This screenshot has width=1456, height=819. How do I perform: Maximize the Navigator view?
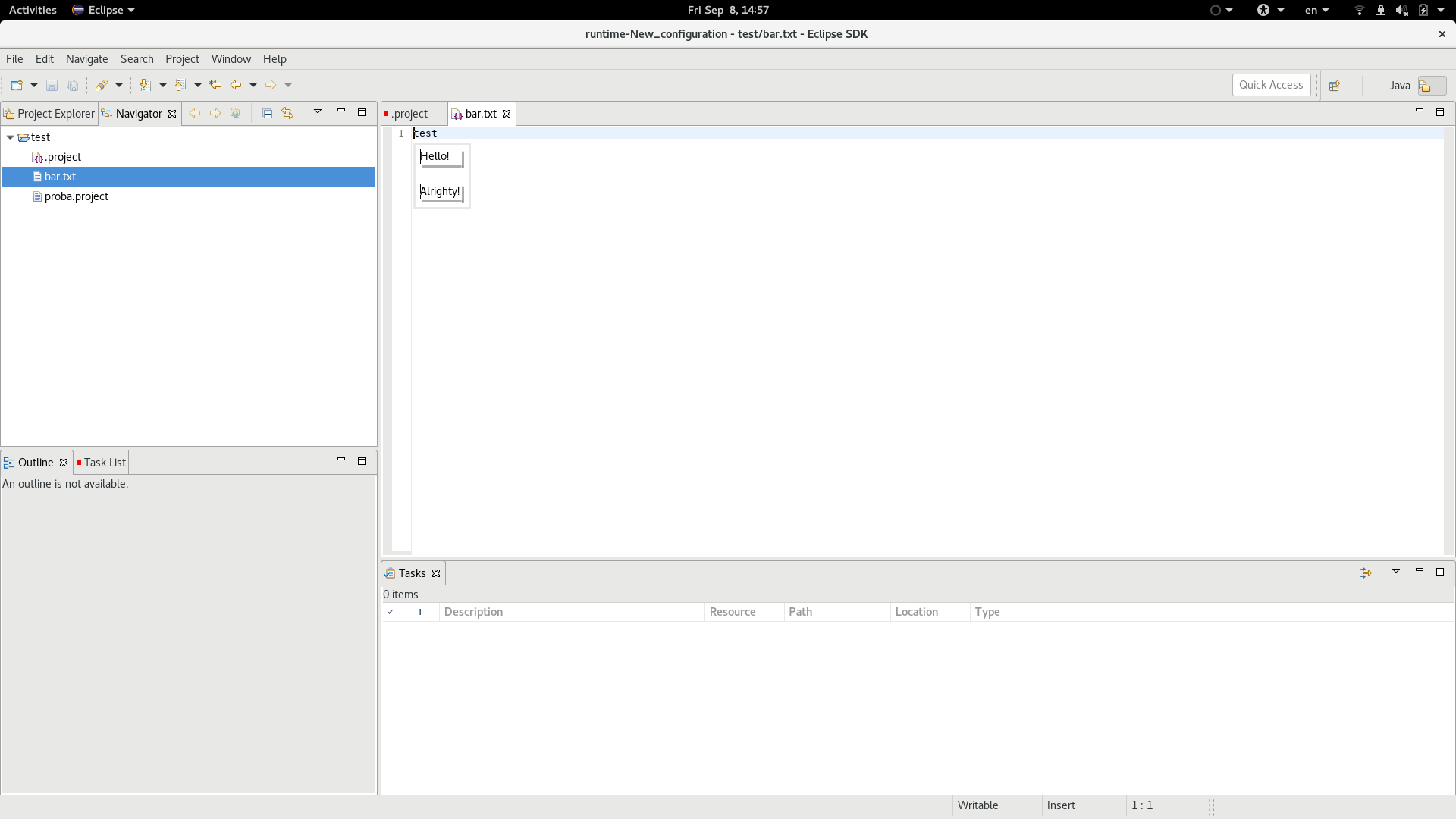pyautogui.click(x=362, y=112)
